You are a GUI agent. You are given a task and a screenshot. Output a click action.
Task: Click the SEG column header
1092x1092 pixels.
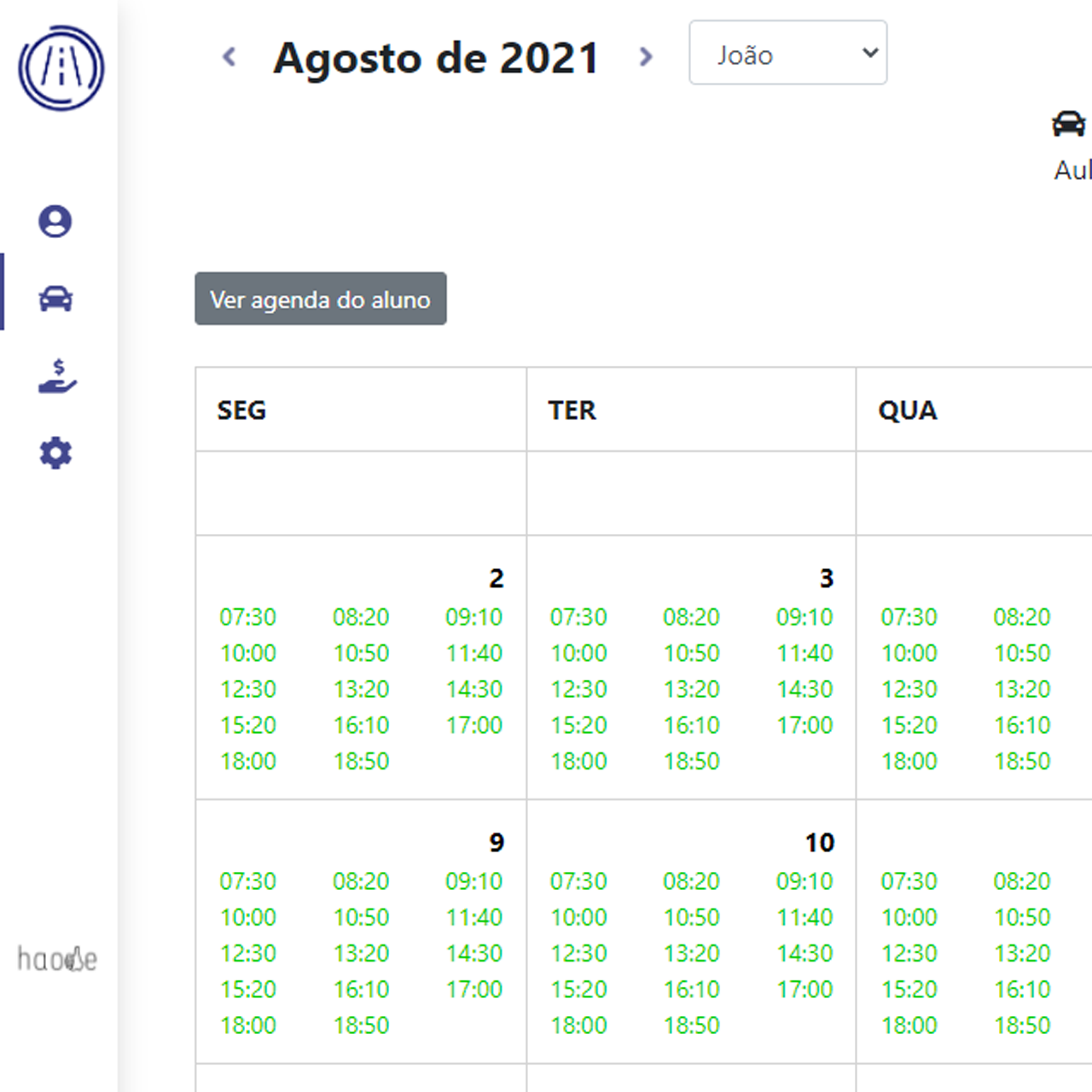click(241, 410)
